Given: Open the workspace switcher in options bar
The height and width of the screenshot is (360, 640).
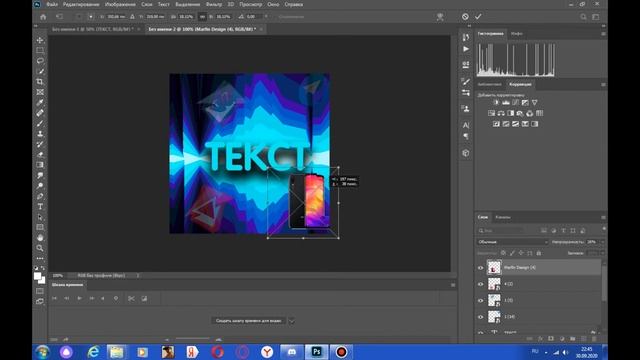Looking at the screenshot, I should (x=596, y=17).
